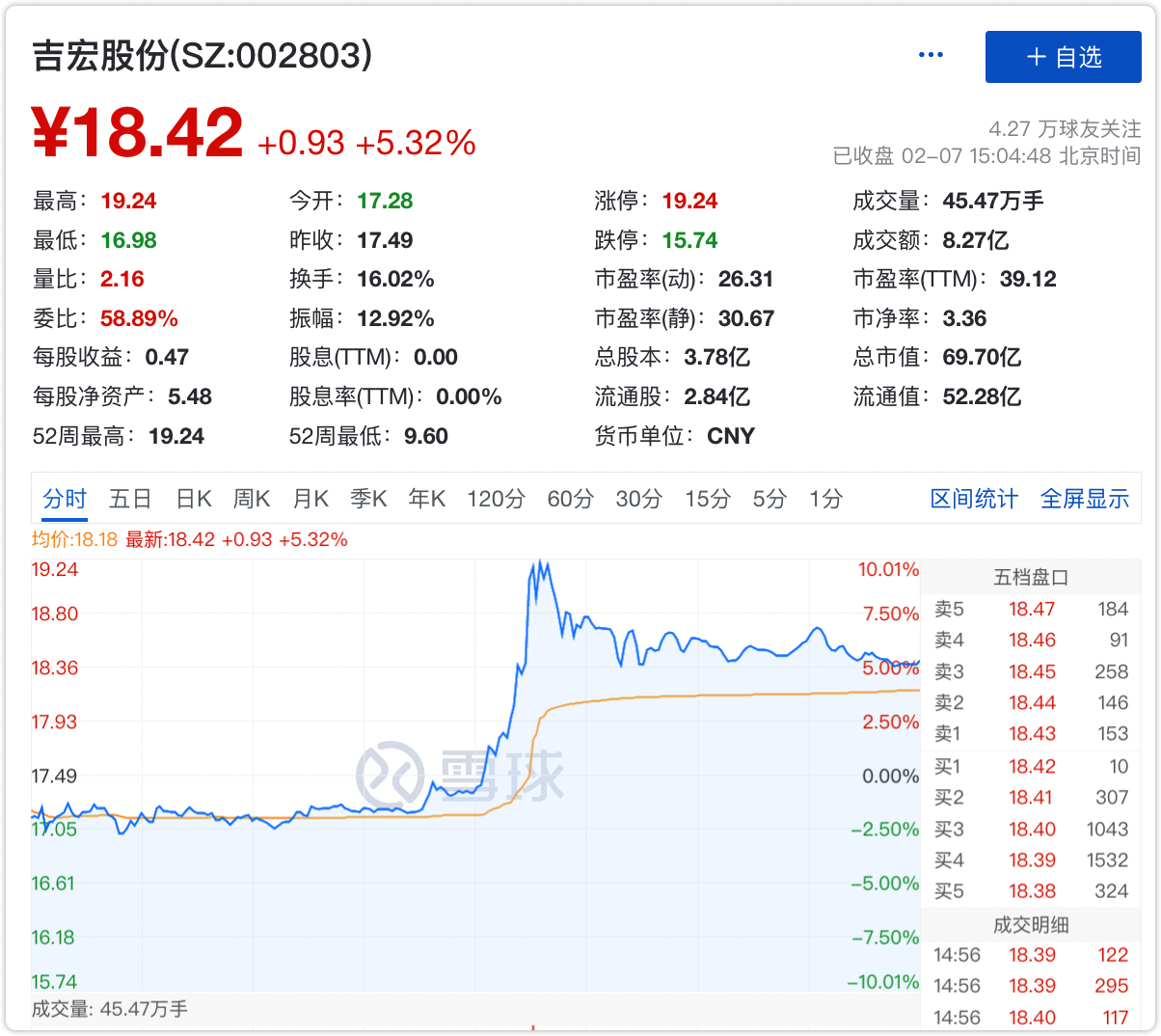Screen dimensions: 1161x1036
Task: Switch to the 日K chart tab
Action: coord(194,499)
